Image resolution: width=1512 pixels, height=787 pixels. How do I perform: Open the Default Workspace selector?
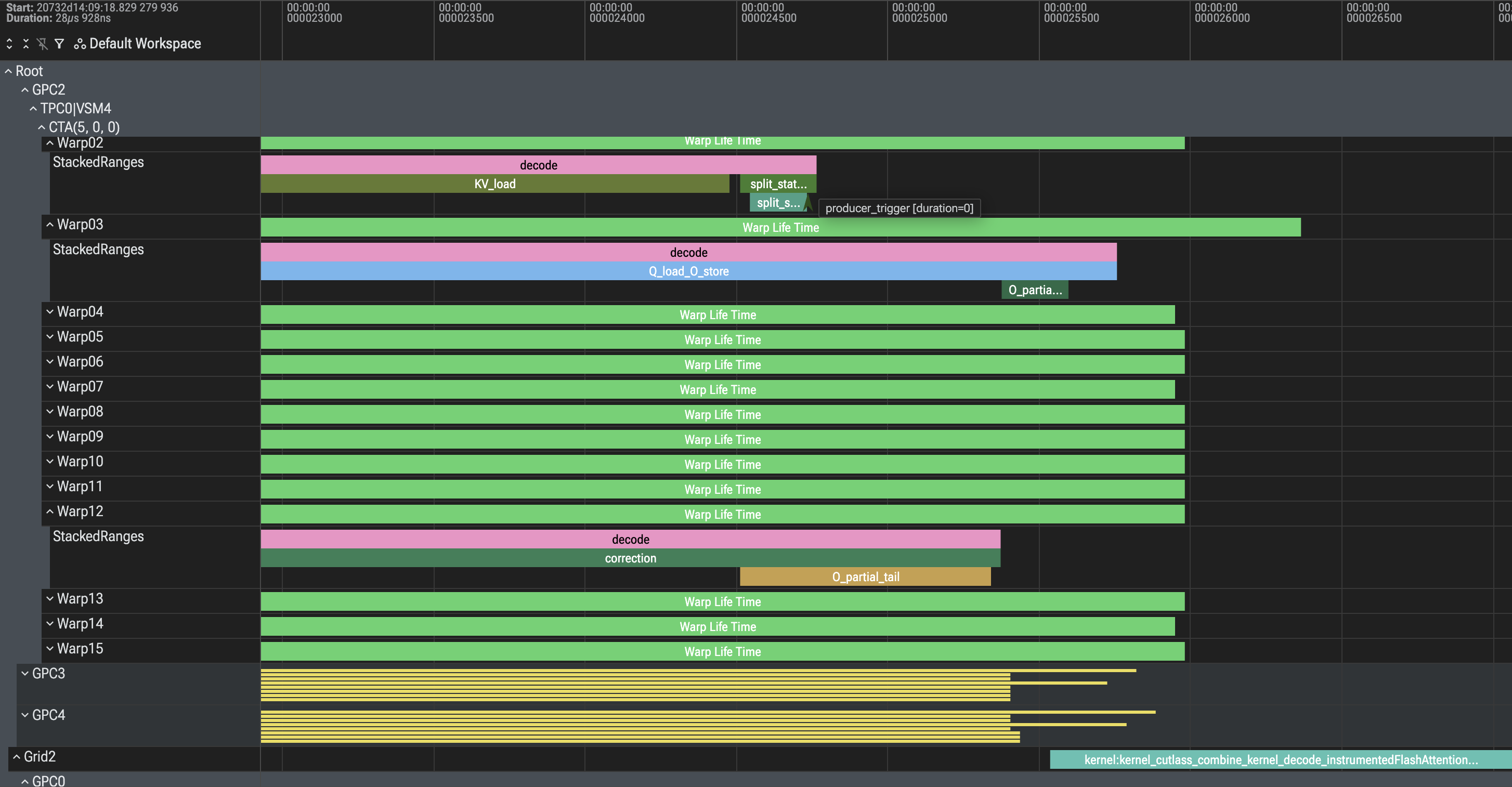(x=145, y=44)
